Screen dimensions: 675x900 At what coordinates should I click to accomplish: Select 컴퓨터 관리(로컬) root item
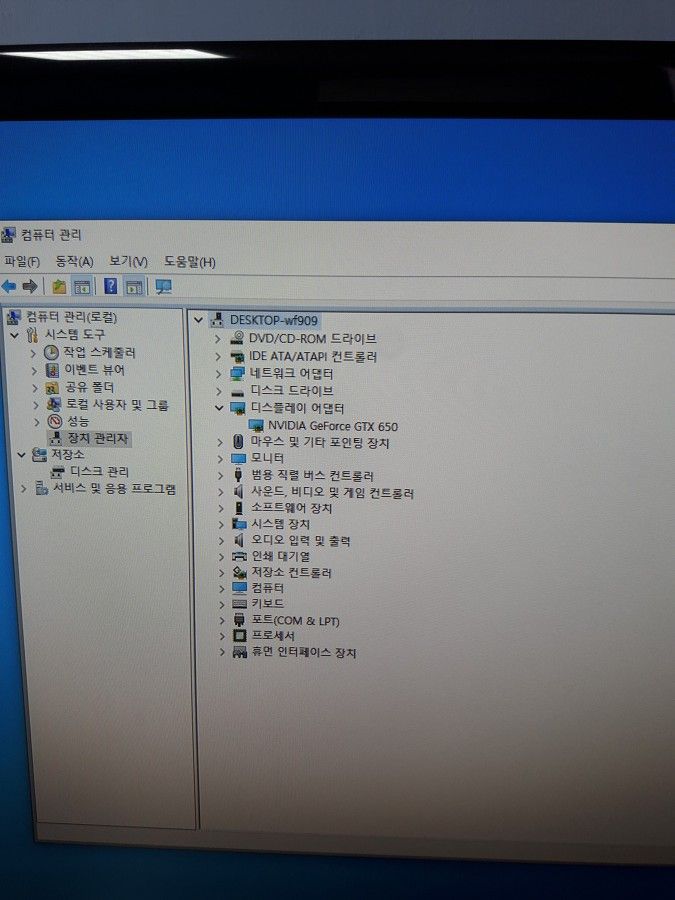pos(71,317)
